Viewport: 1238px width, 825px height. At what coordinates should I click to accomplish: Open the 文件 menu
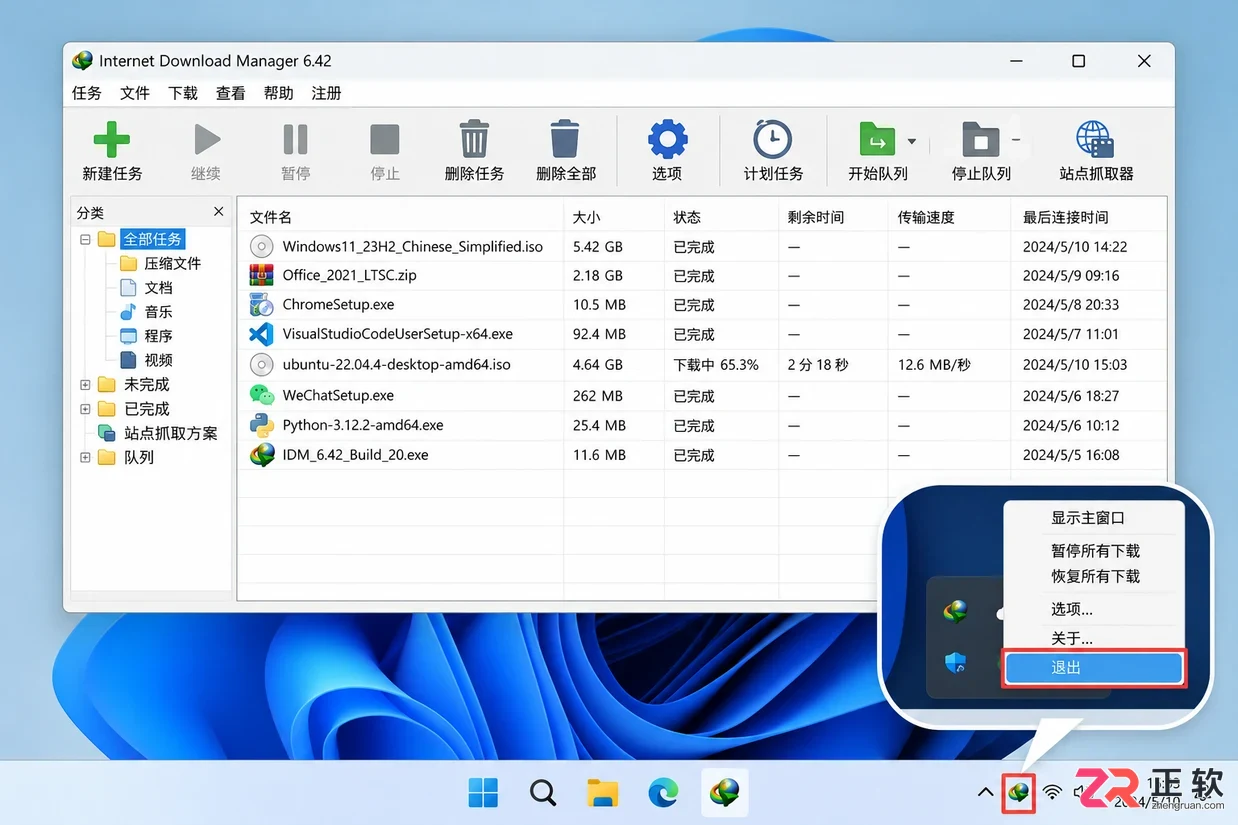[x=135, y=93]
